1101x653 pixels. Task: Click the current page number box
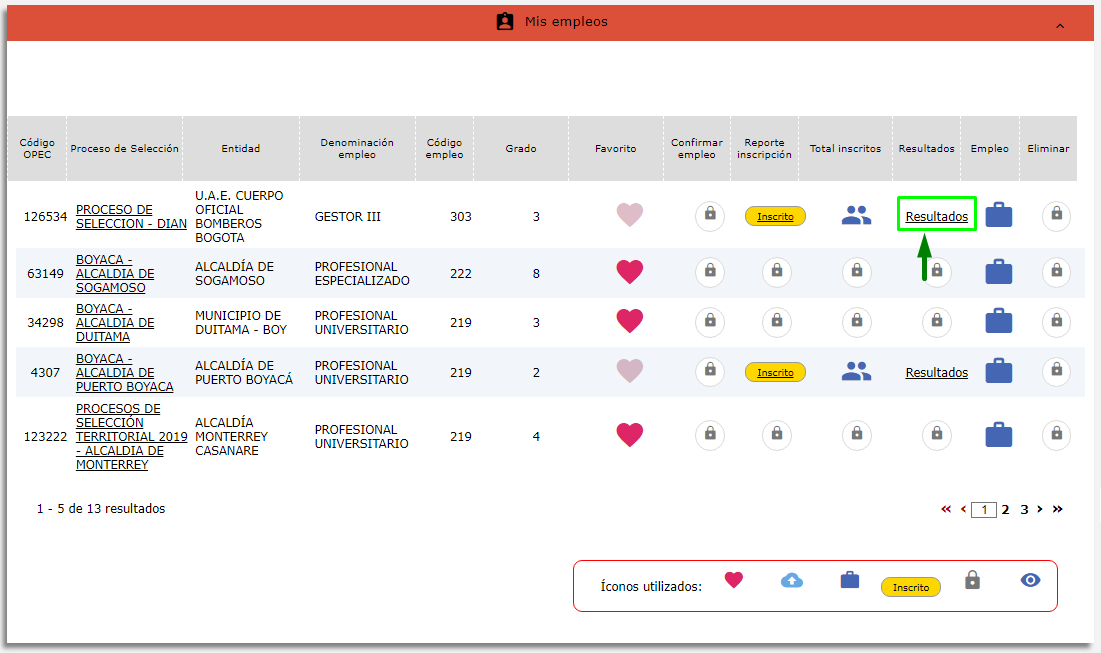[984, 510]
